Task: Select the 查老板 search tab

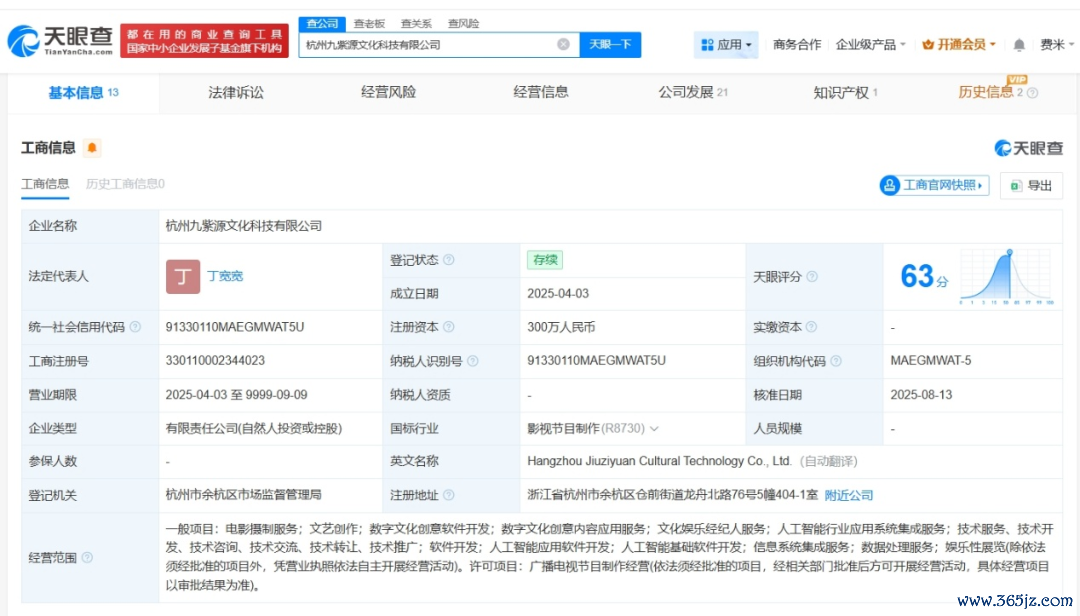Action: pyautogui.click(x=369, y=23)
